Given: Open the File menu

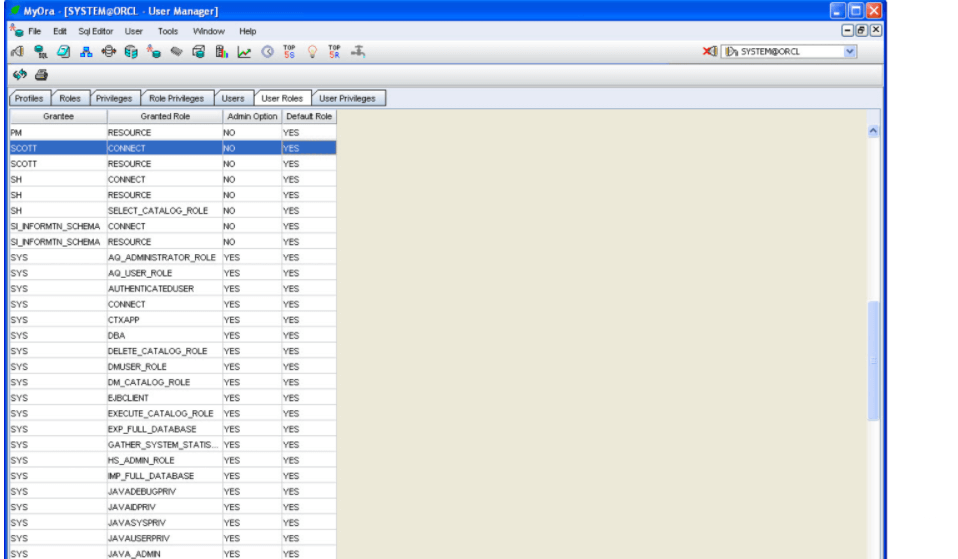Looking at the screenshot, I should click(35, 31).
